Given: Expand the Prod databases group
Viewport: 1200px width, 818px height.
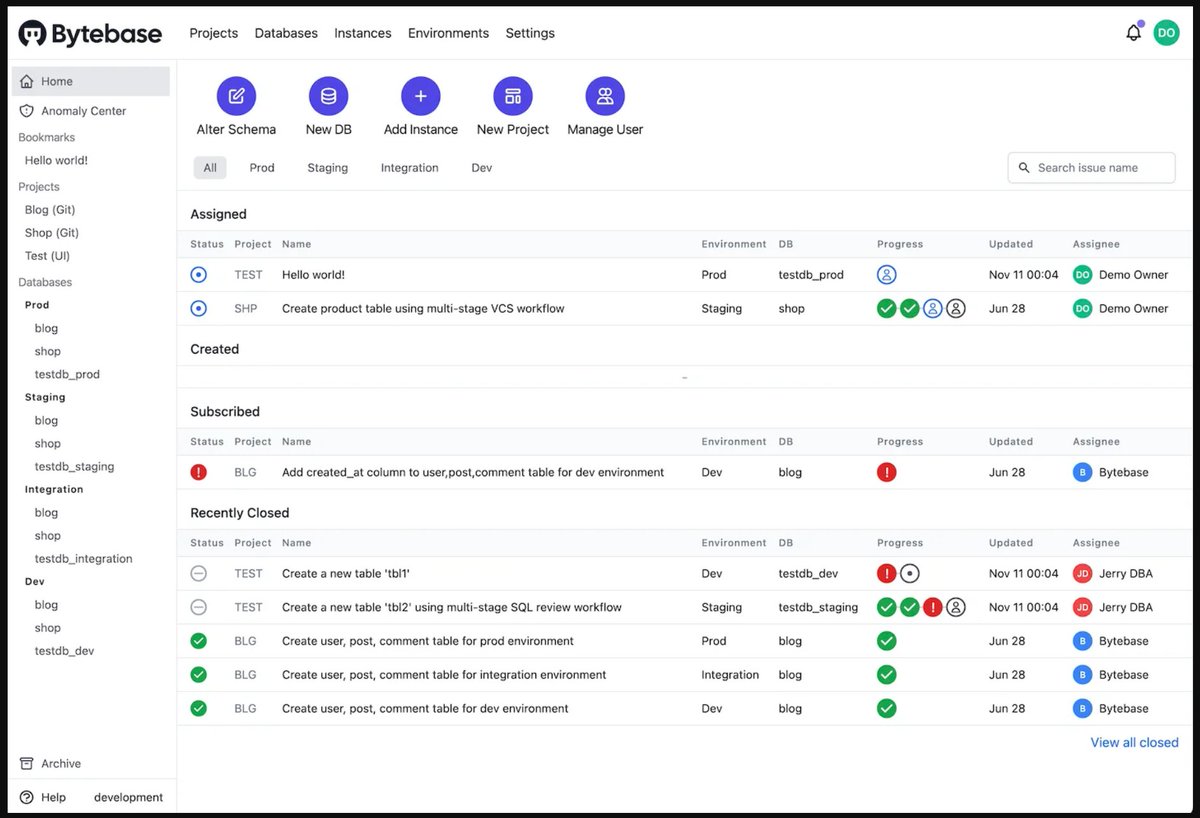Looking at the screenshot, I should coord(36,304).
